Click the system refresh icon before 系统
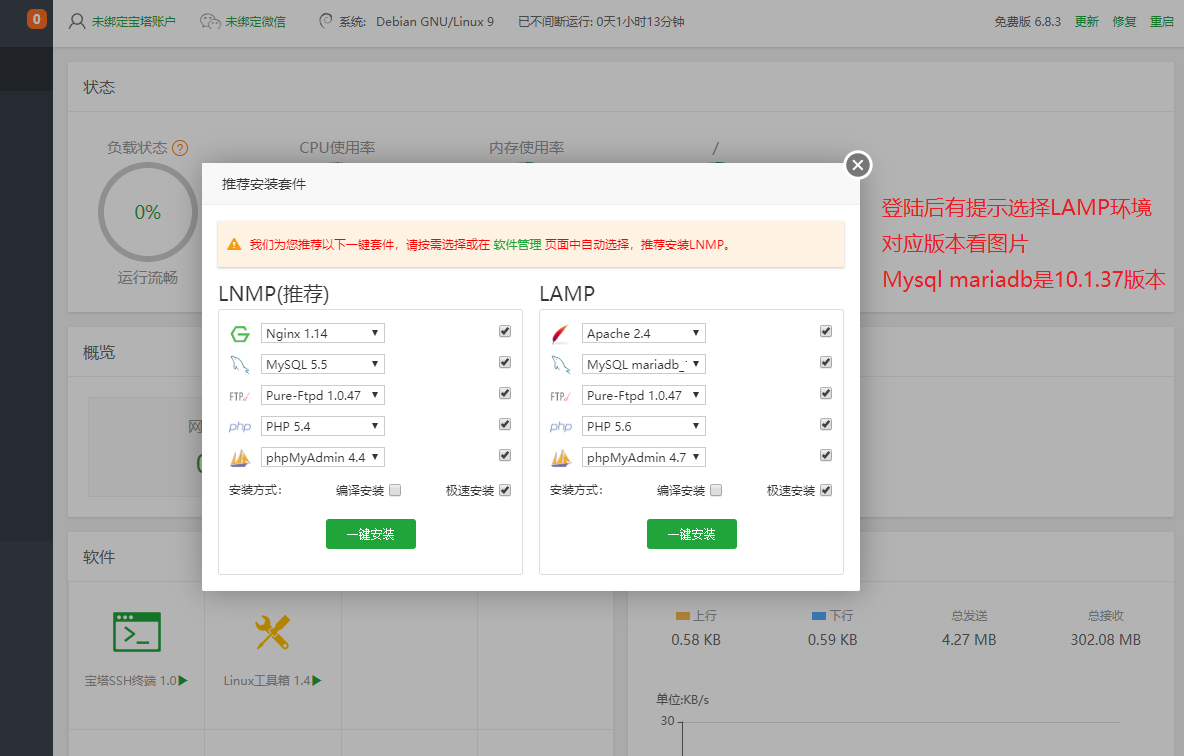 pos(325,21)
